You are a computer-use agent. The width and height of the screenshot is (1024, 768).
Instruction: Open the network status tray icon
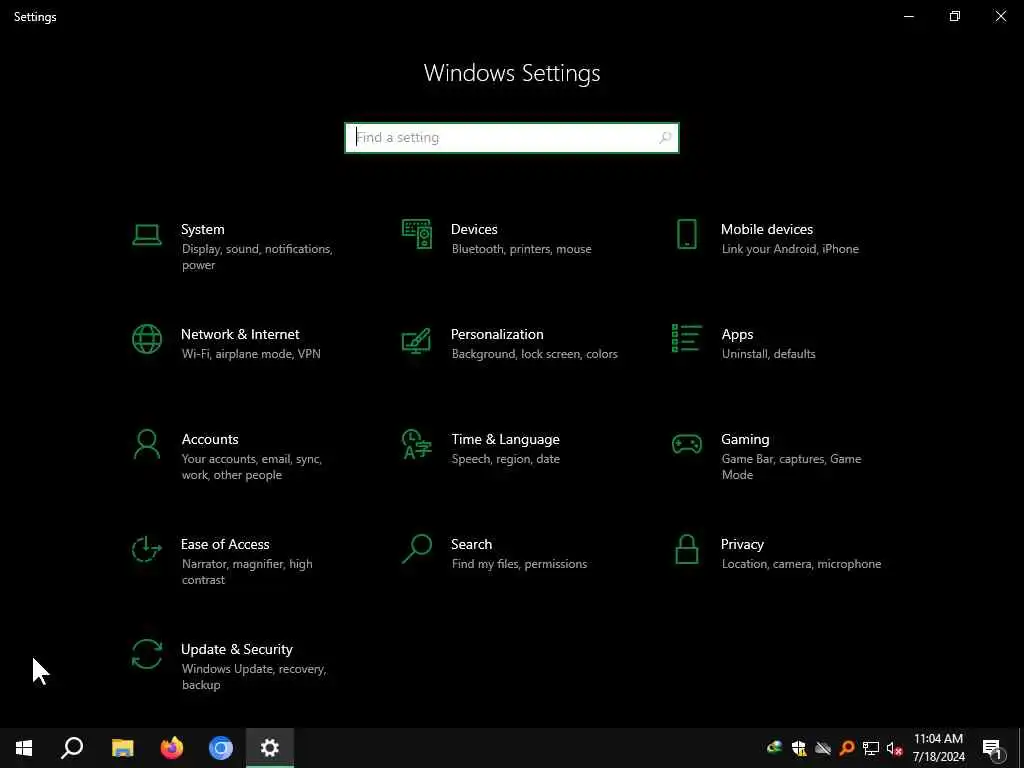point(871,748)
